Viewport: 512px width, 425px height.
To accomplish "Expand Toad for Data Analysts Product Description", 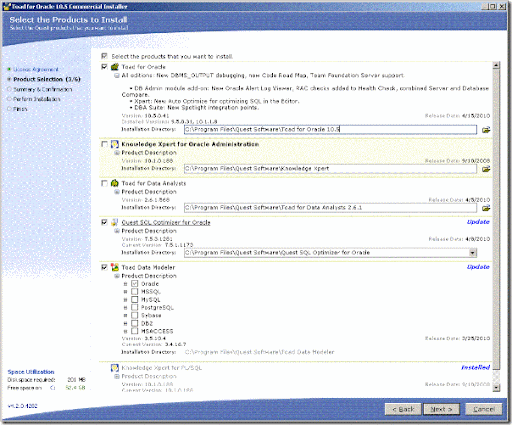I will [117, 192].
